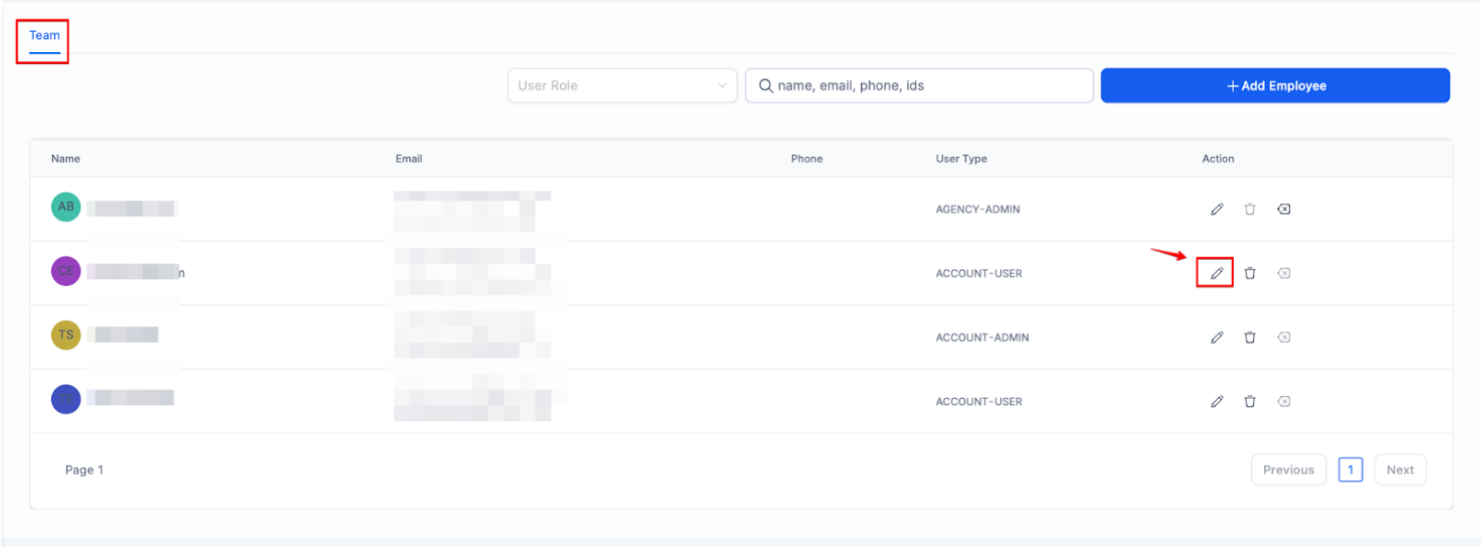
Task: Focus the name, email, phone search field
Action: coord(920,86)
